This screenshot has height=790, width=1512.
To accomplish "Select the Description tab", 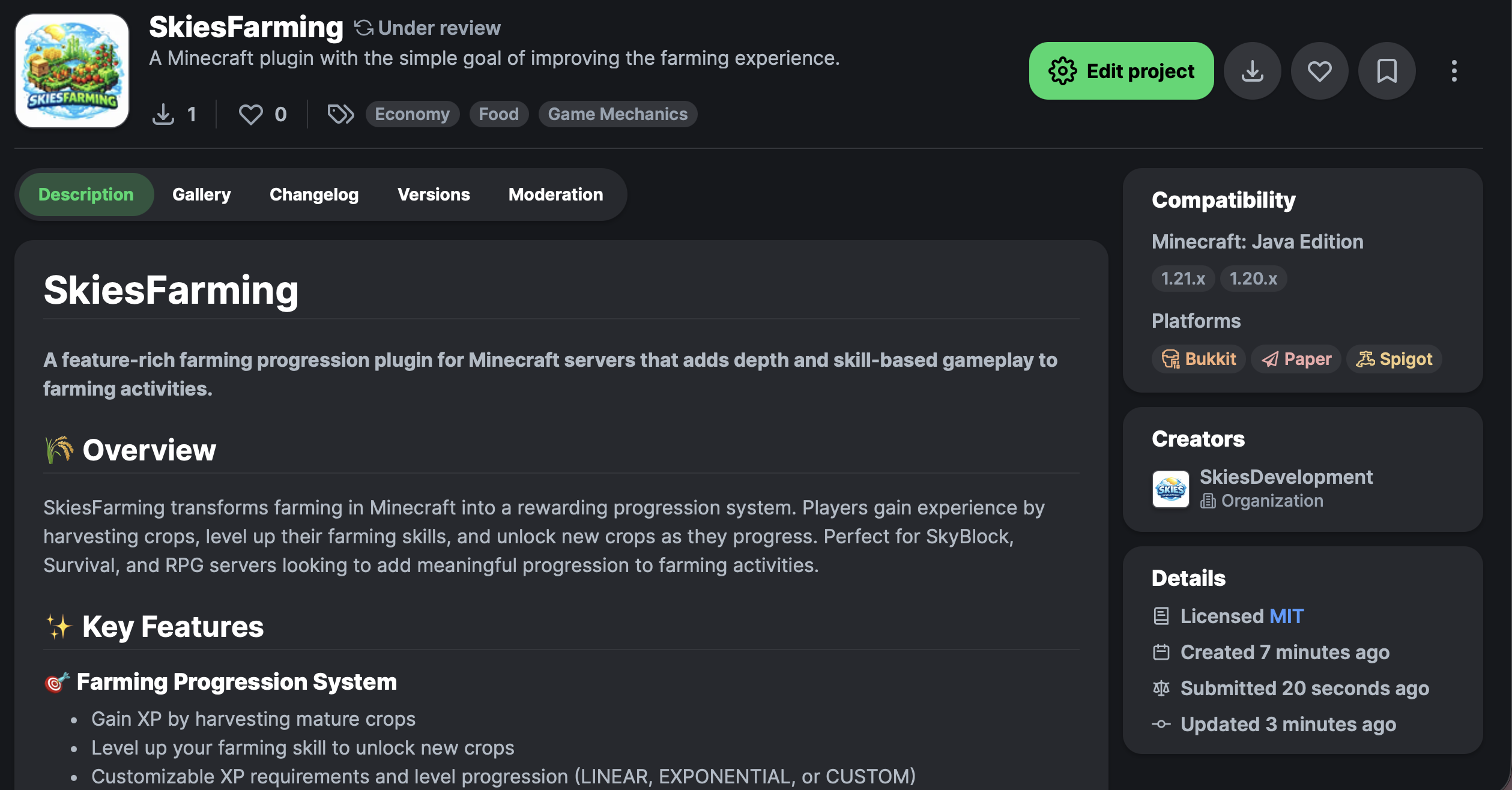I will 86,194.
